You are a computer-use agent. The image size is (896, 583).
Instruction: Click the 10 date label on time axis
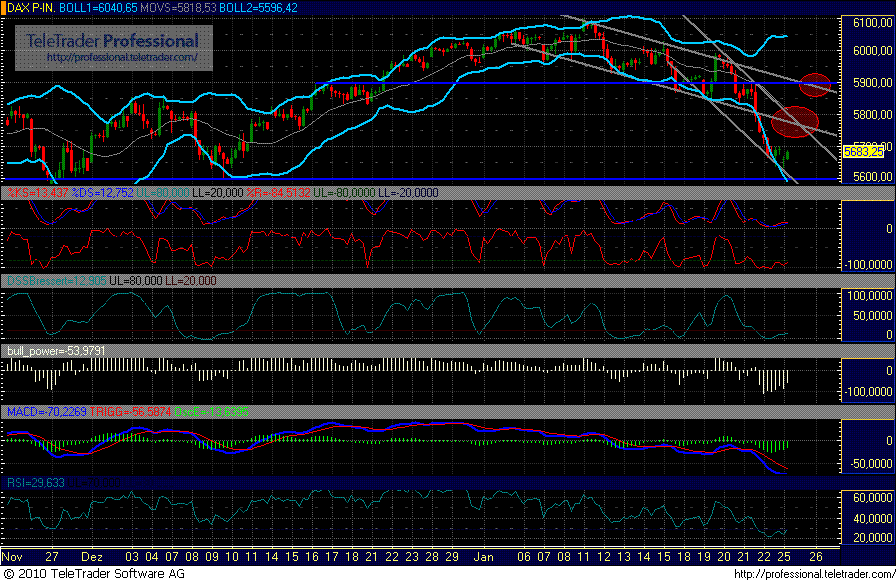tap(231, 557)
